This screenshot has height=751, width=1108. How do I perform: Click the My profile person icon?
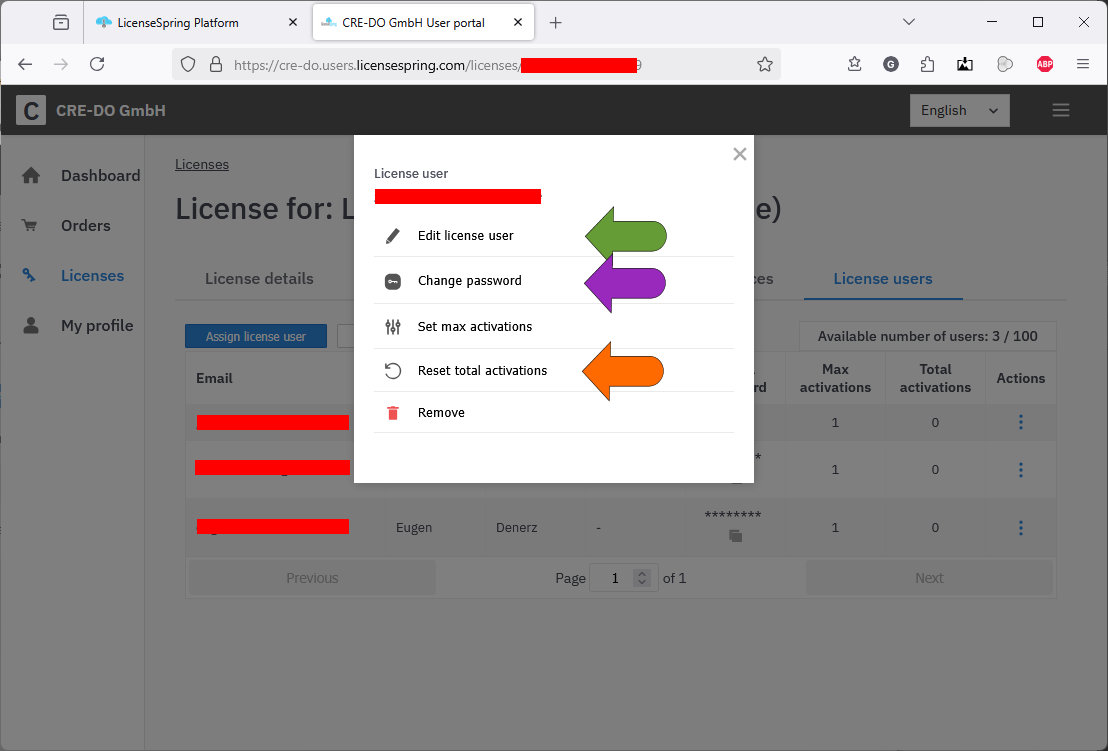point(31,325)
